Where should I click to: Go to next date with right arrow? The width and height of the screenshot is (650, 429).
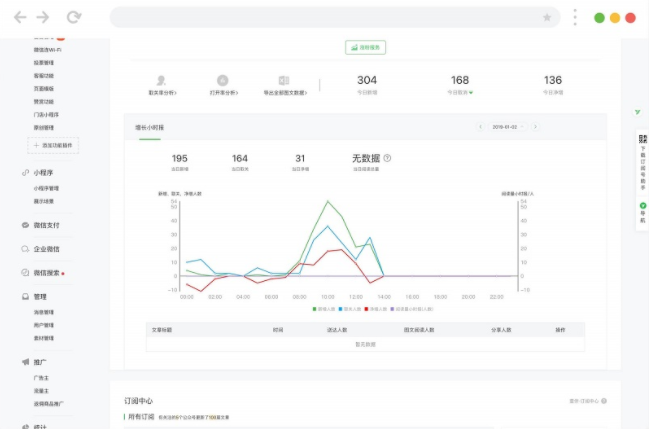pyautogui.click(x=535, y=127)
